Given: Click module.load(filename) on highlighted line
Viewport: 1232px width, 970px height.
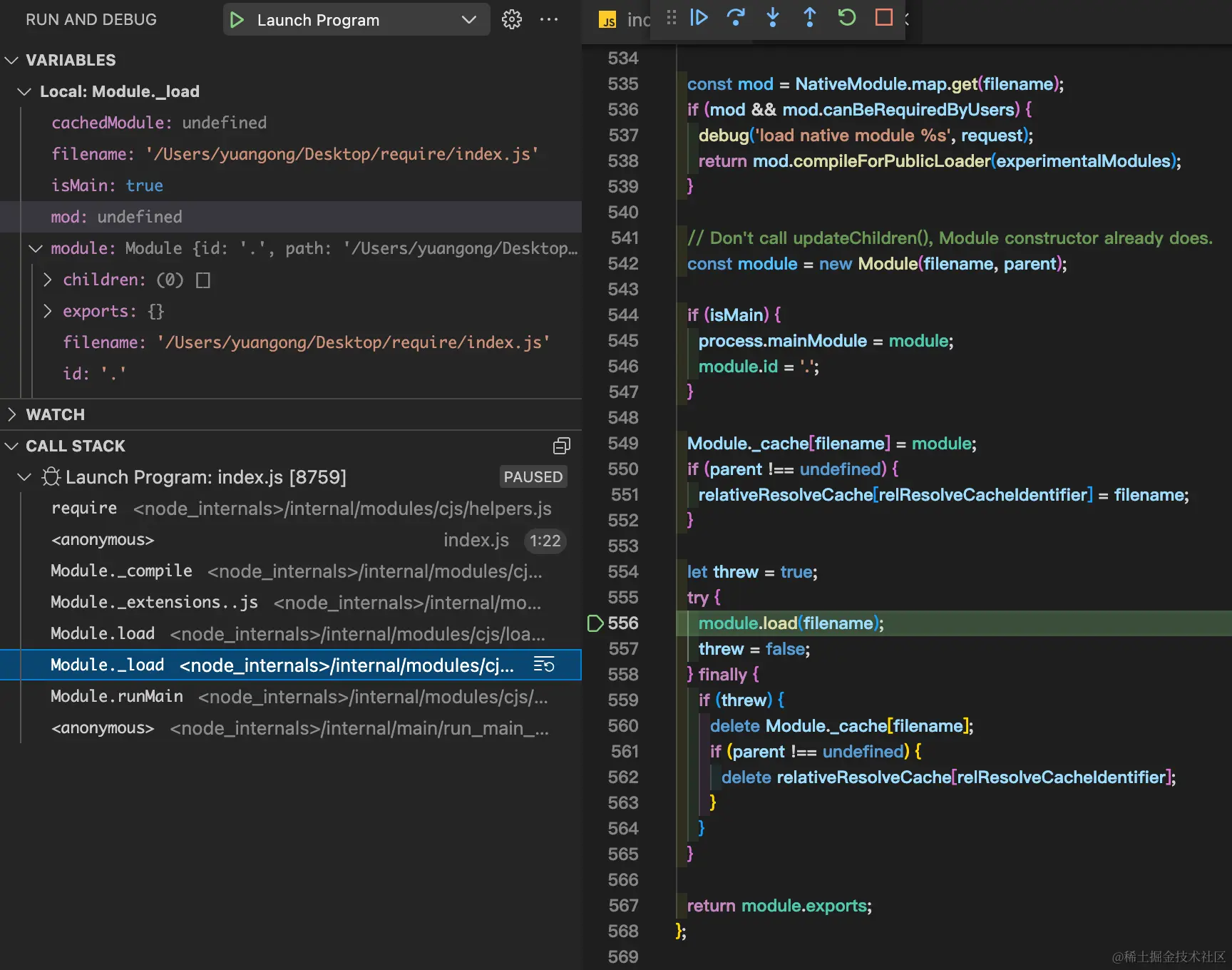Looking at the screenshot, I should pyautogui.click(x=791, y=623).
